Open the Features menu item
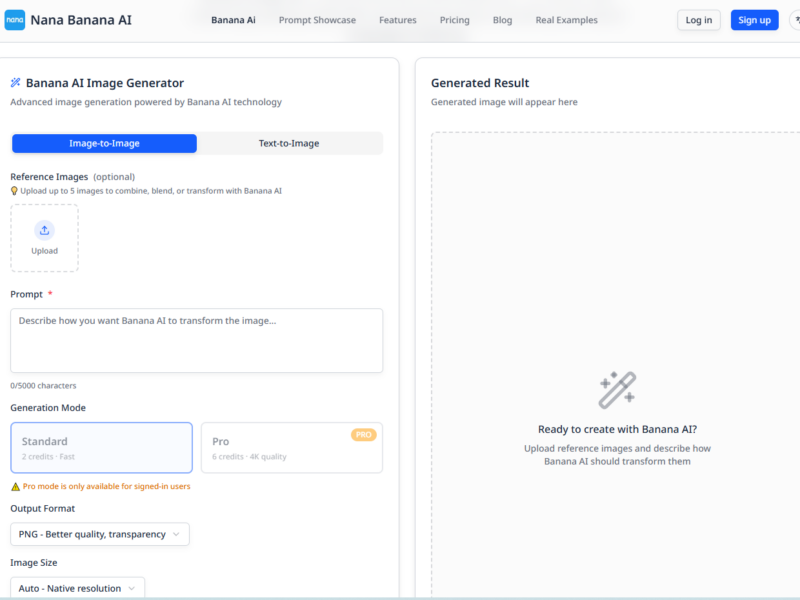The image size is (800, 600). [398, 19]
